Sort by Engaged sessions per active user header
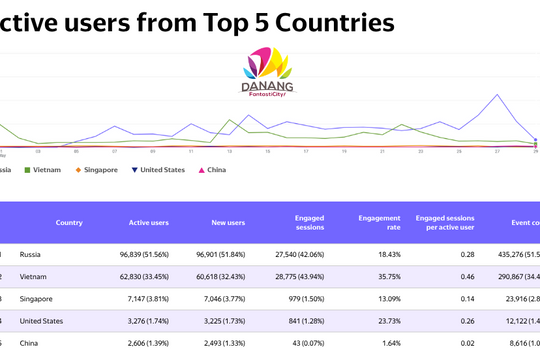 click(445, 223)
